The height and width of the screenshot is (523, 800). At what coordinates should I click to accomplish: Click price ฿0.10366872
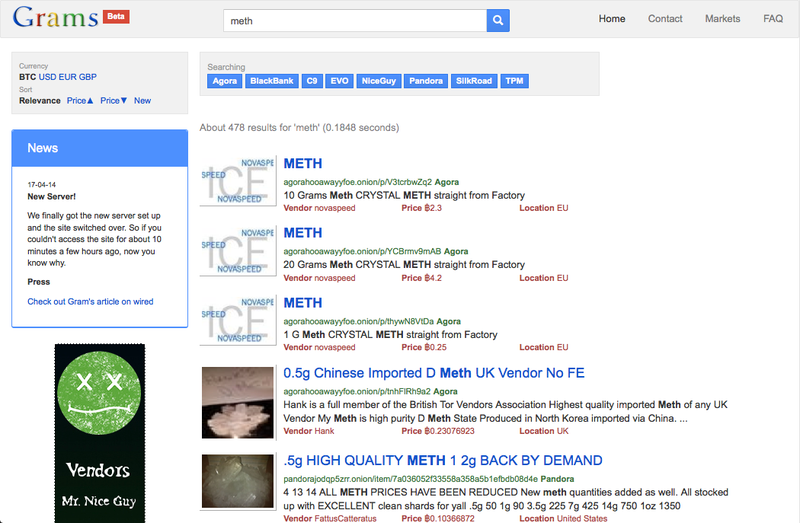click(x=449, y=518)
